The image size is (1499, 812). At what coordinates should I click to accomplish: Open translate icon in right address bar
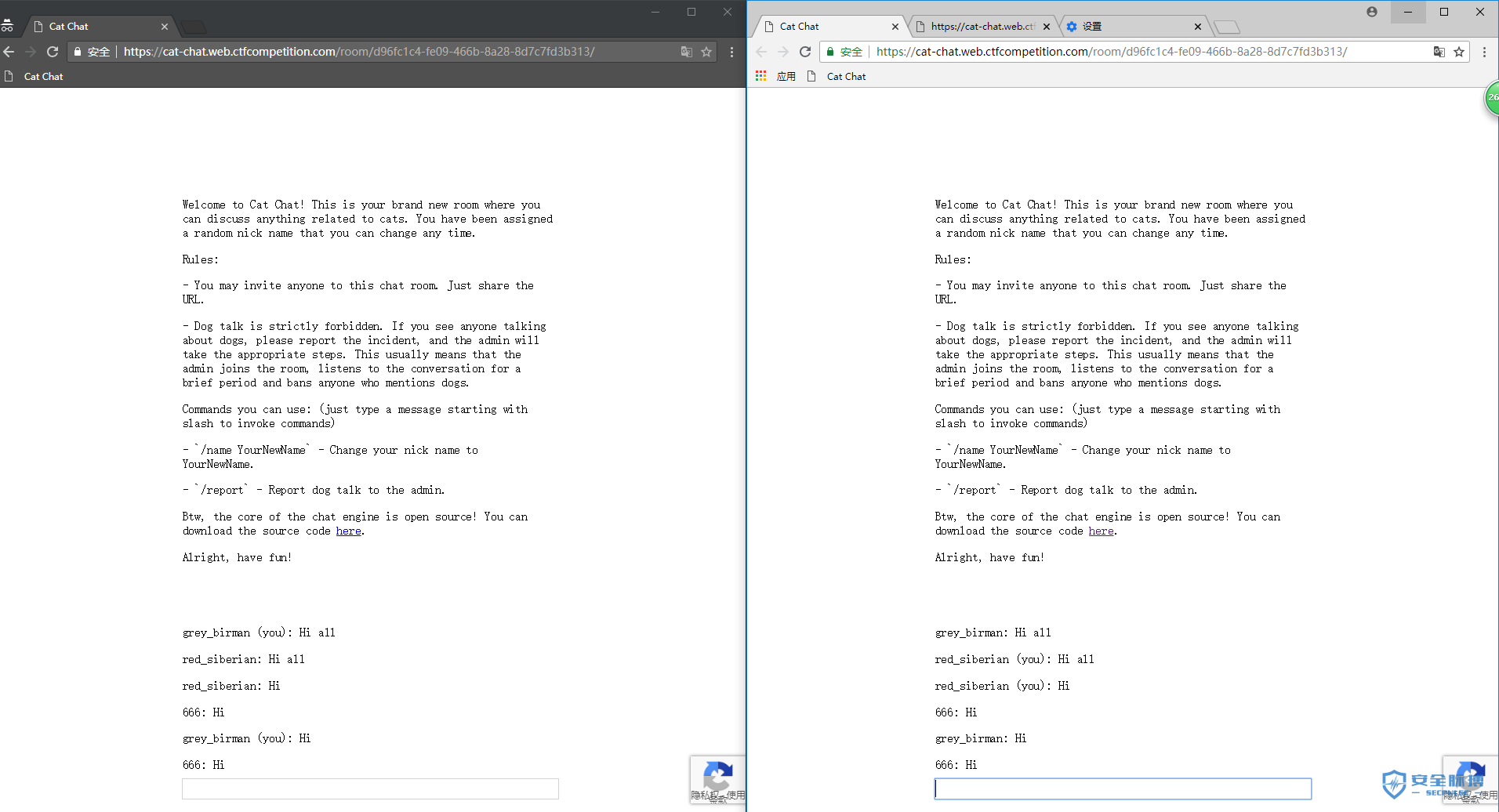[1439, 52]
